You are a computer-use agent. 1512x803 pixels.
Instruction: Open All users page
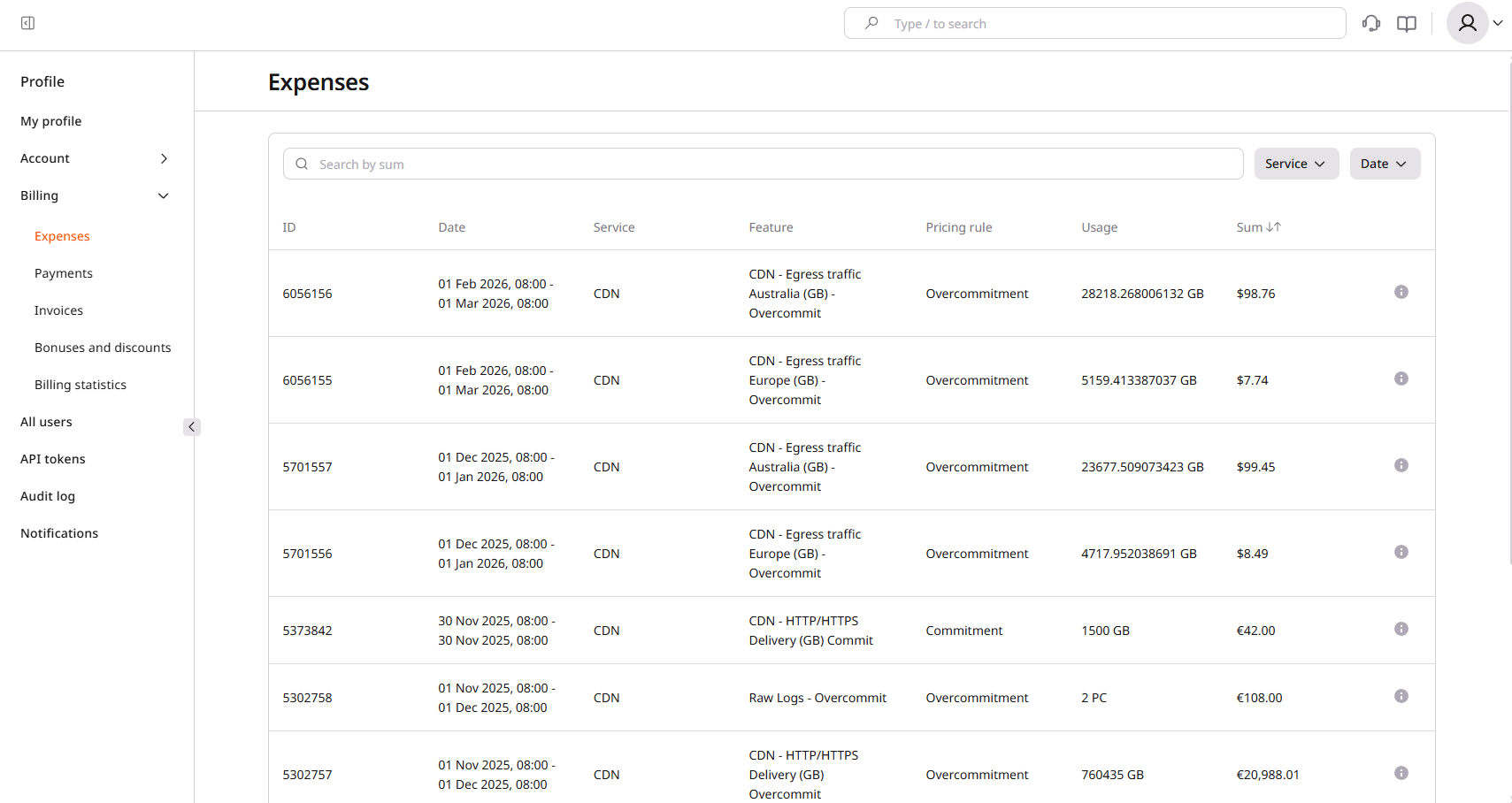(46, 422)
